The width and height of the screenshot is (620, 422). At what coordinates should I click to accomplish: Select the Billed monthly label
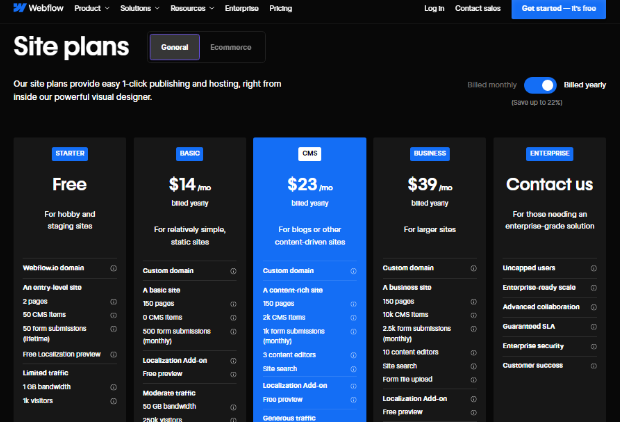click(492, 85)
